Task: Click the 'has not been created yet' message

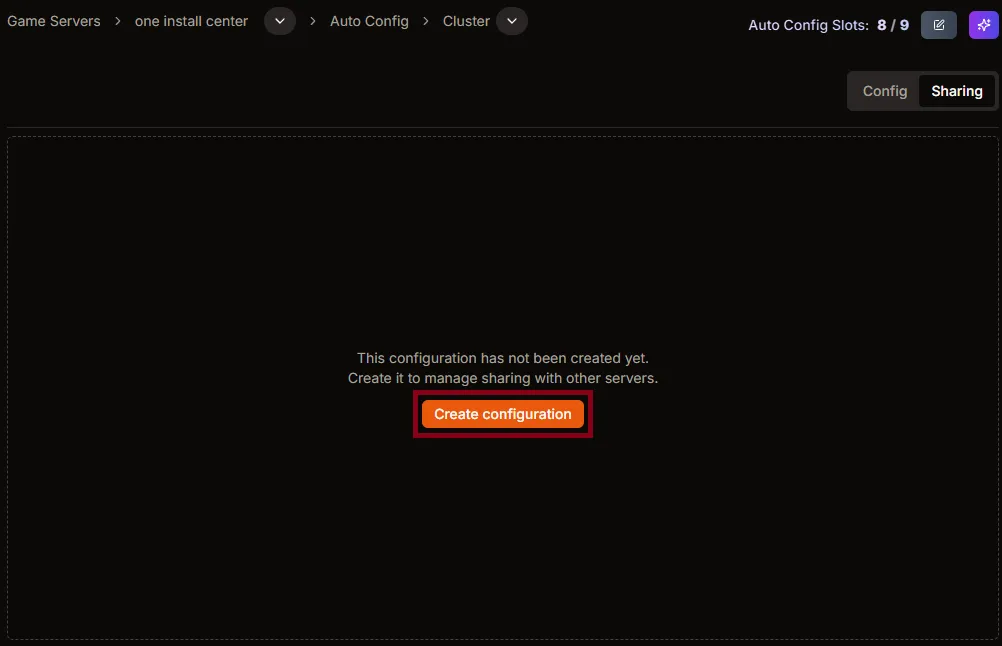Action: point(502,358)
